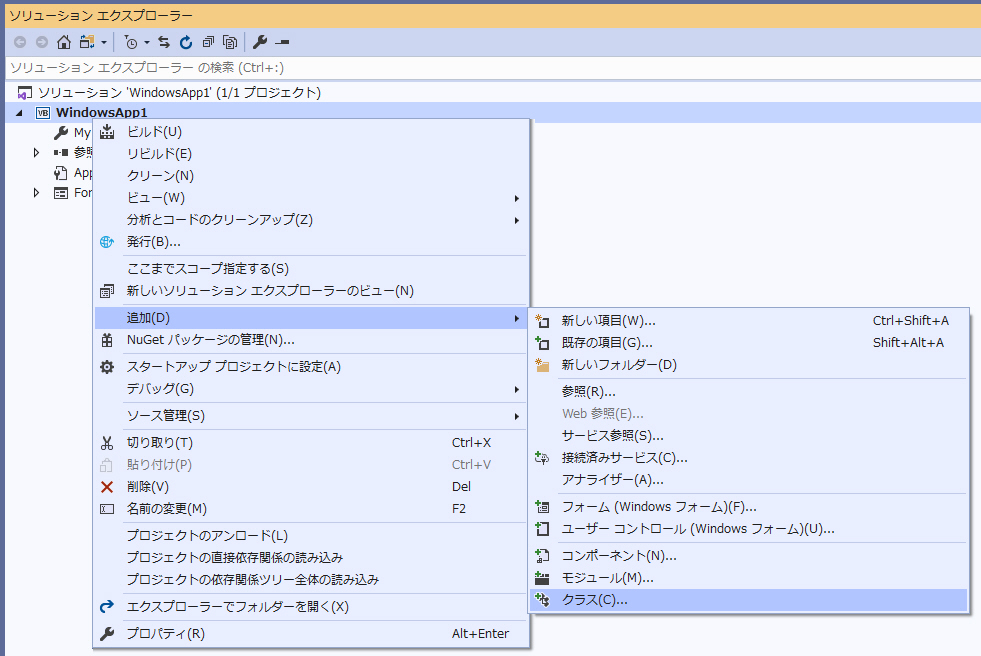Click サービス参照(S)... in the Add submenu
The width and height of the screenshot is (981, 656).
748,435
